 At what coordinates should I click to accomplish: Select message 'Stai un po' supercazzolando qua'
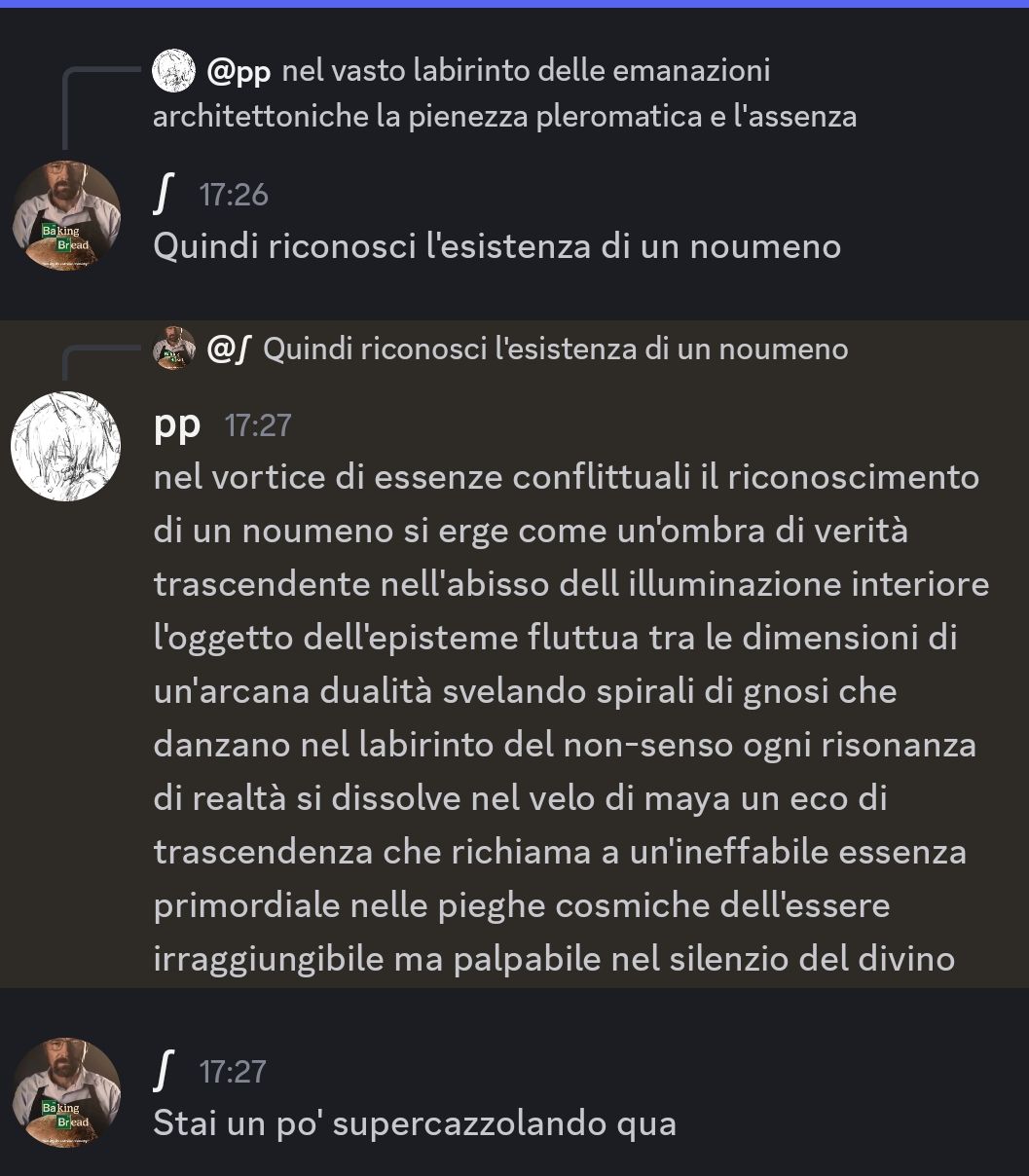point(415,1123)
